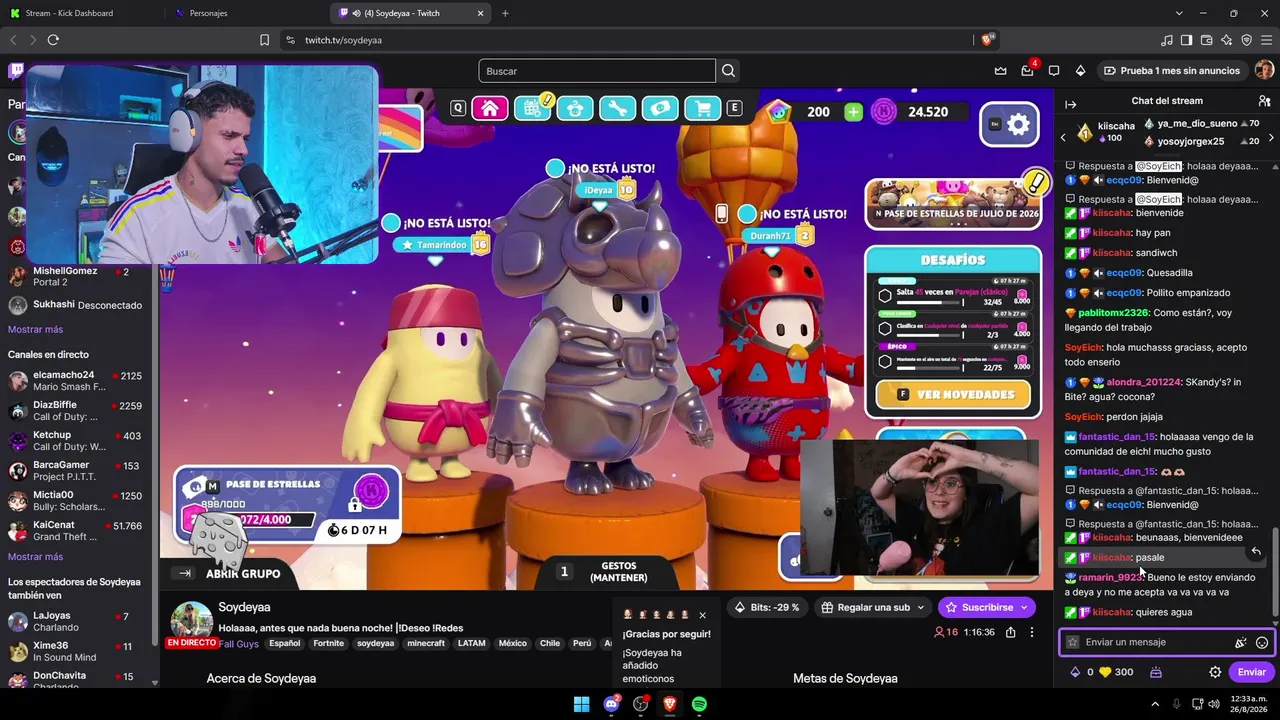
Task: Click the Twitch home logo
Action: point(16,71)
